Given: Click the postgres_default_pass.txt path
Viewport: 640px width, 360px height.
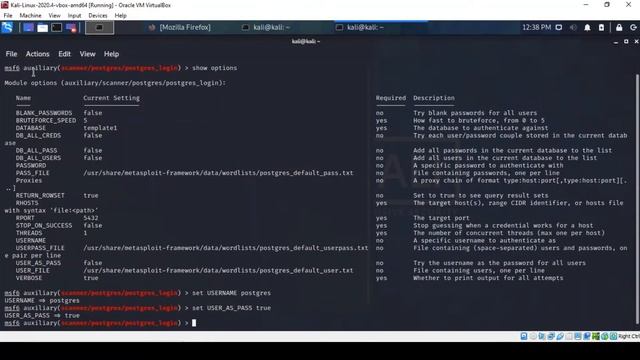Looking at the screenshot, I should [x=218, y=173].
